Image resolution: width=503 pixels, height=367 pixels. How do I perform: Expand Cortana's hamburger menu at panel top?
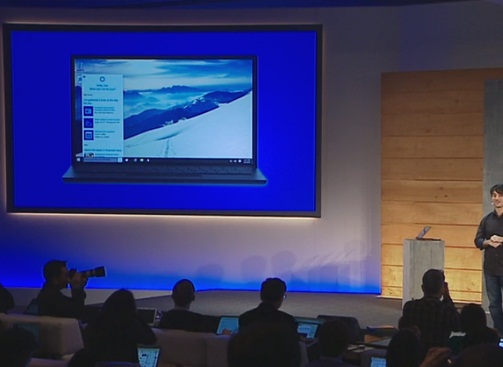[84, 77]
